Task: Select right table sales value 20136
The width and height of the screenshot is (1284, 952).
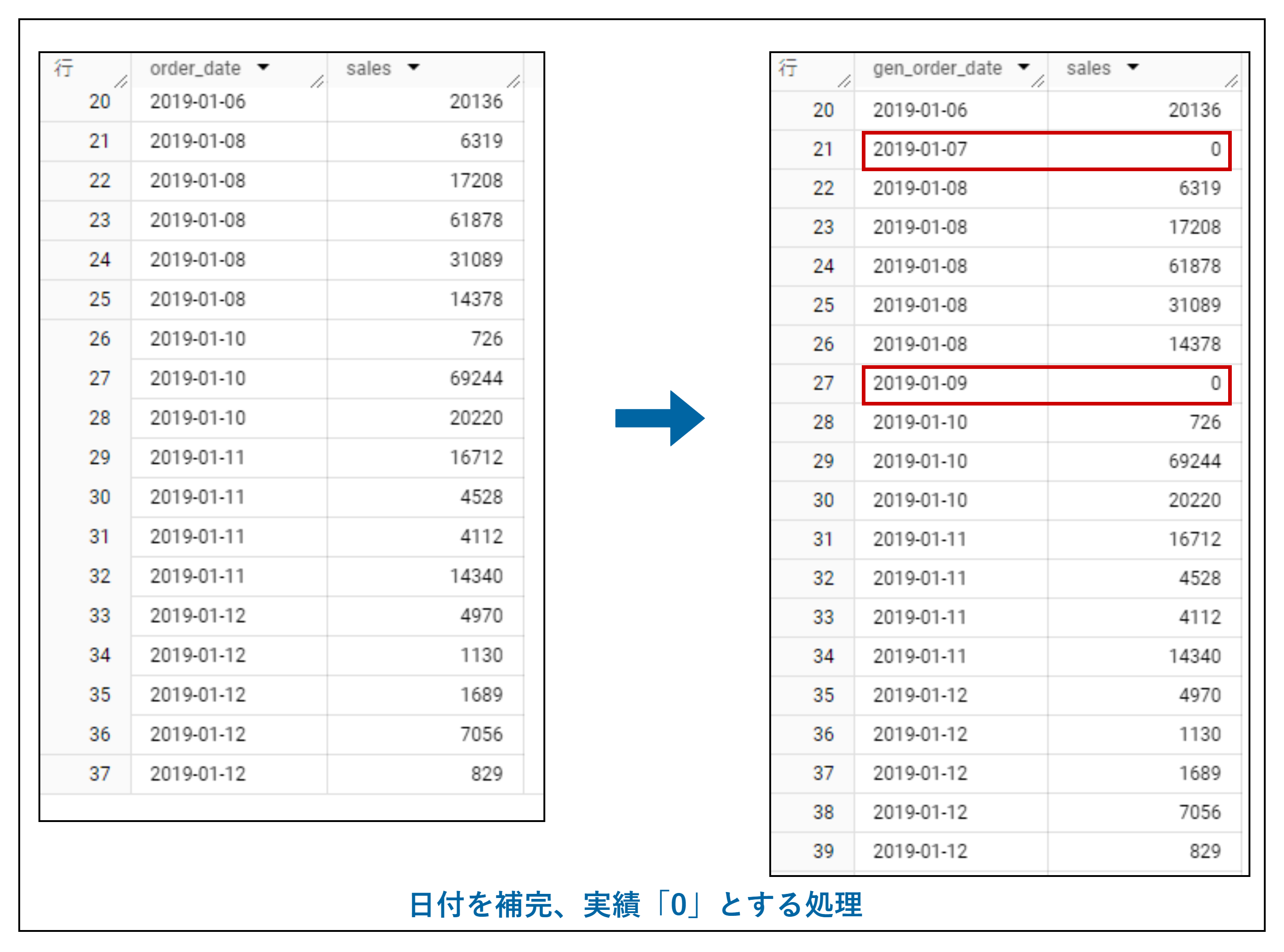Action: [1195, 110]
